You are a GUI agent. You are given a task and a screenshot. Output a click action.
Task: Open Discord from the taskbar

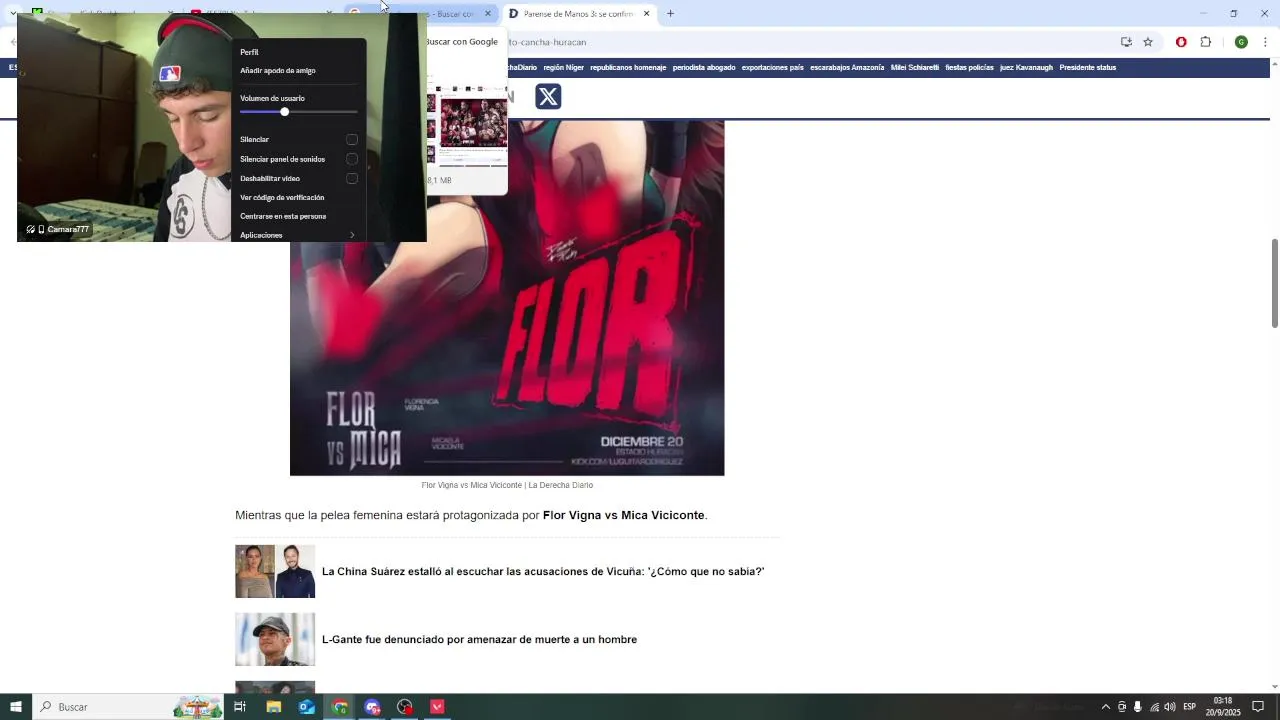point(373,707)
